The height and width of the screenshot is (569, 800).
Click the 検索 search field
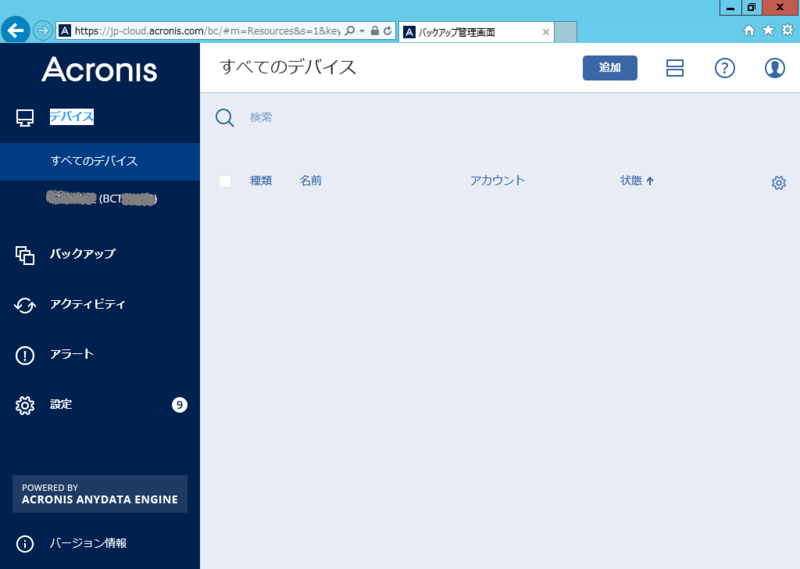260,117
